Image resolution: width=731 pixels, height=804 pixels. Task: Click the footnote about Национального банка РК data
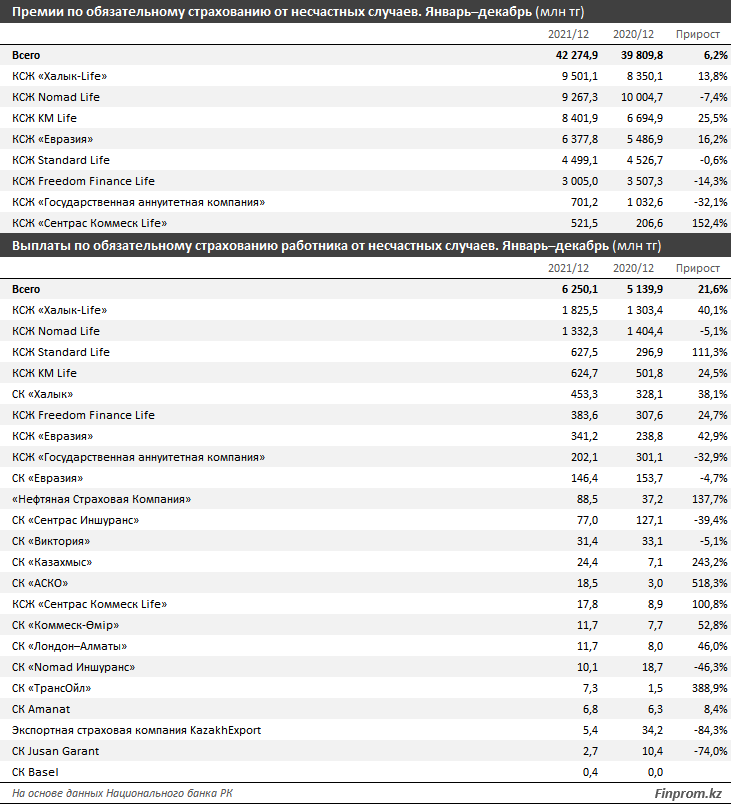pyautogui.click(x=123, y=793)
